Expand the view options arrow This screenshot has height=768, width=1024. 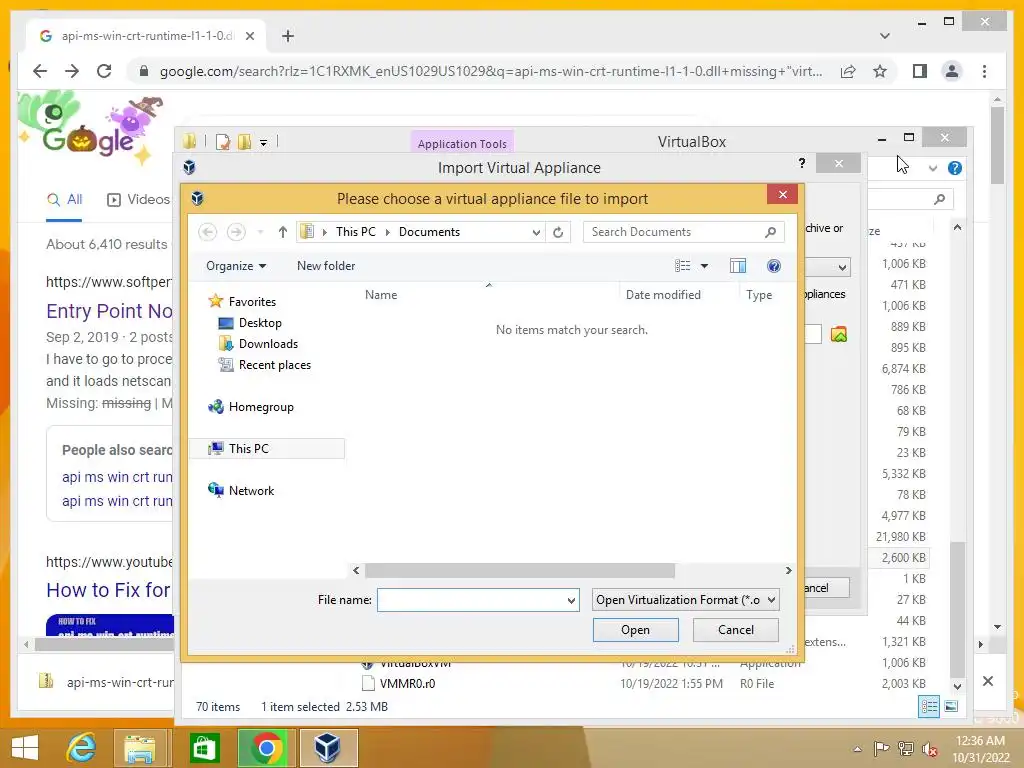point(704,266)
